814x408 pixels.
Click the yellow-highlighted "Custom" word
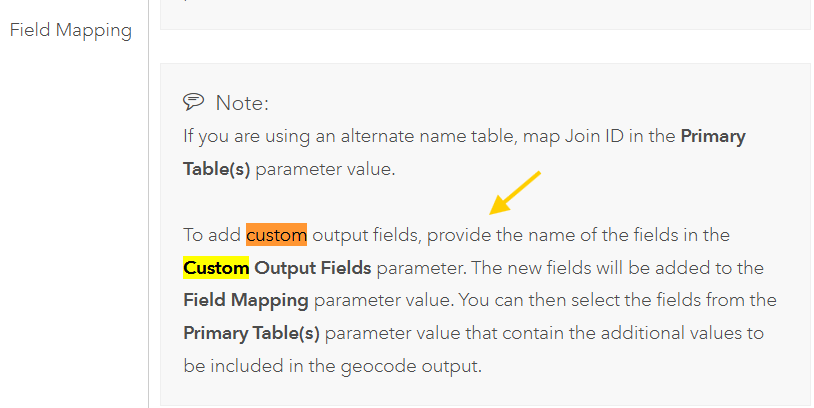click(216, 268)
